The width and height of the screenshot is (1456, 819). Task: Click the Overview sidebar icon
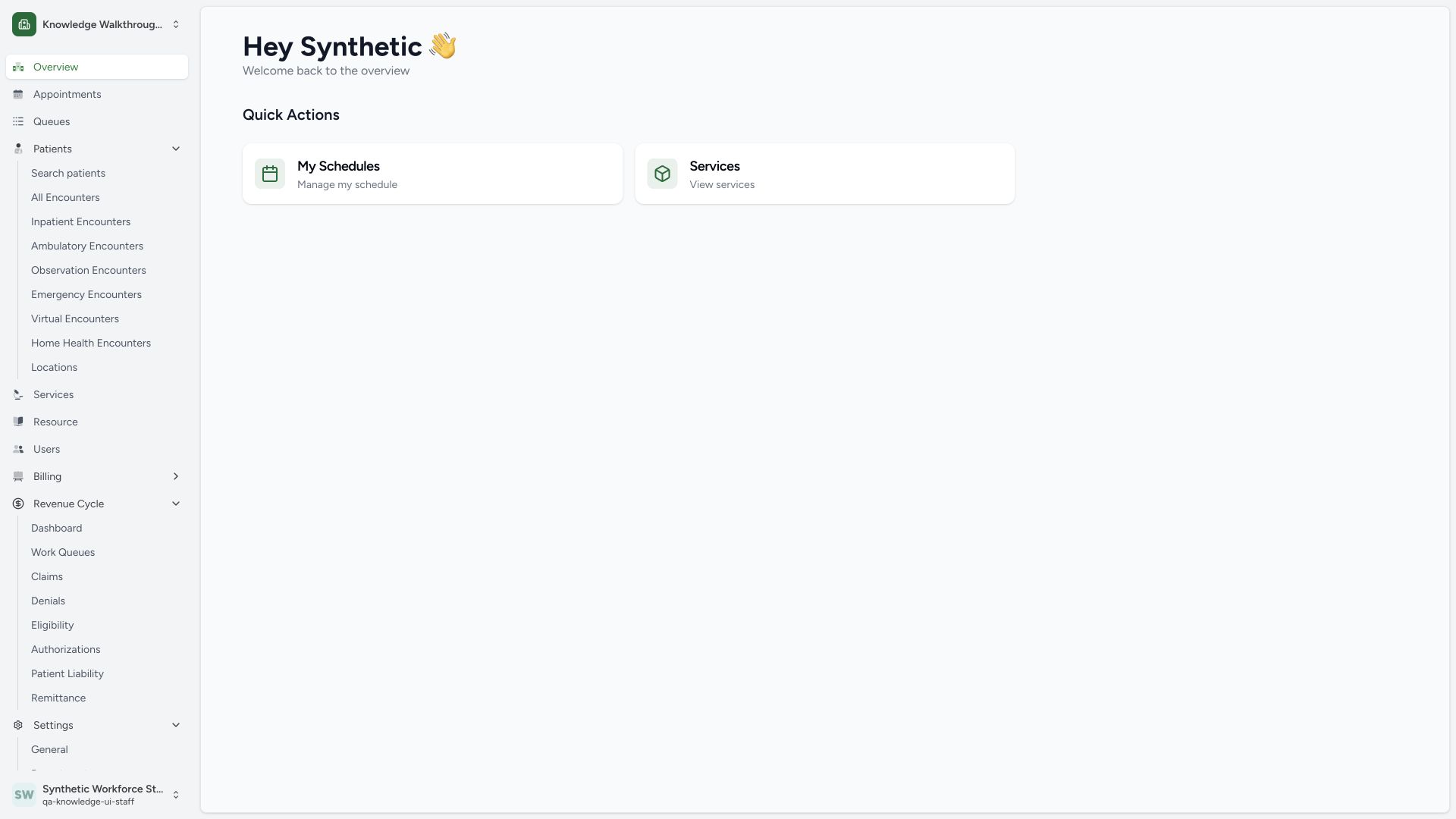point(18,67)
